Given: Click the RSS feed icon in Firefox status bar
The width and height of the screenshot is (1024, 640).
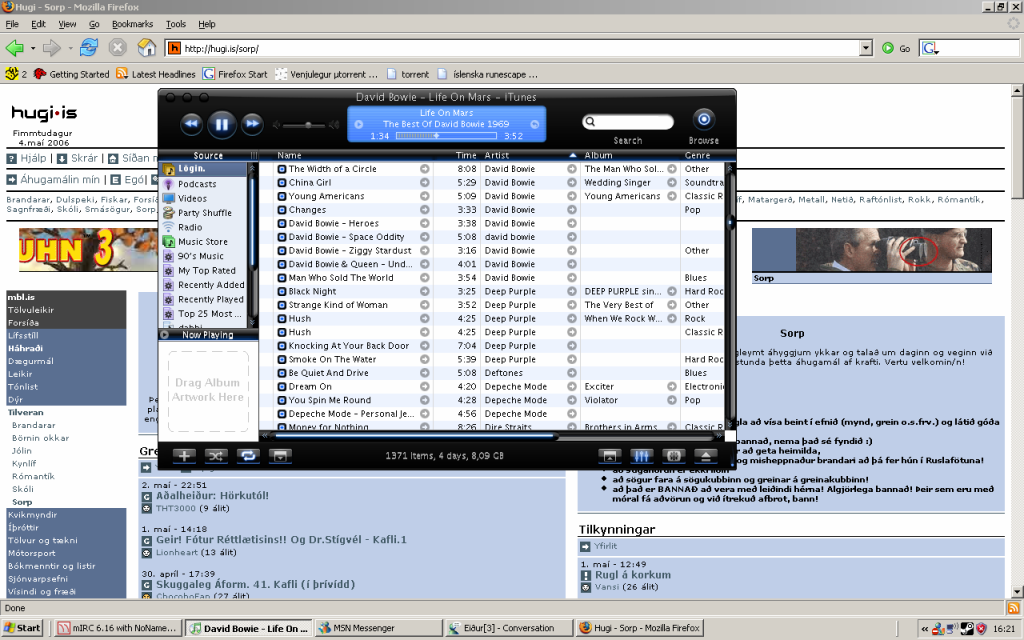Looking at the screenshot, I should (1014, 608).
